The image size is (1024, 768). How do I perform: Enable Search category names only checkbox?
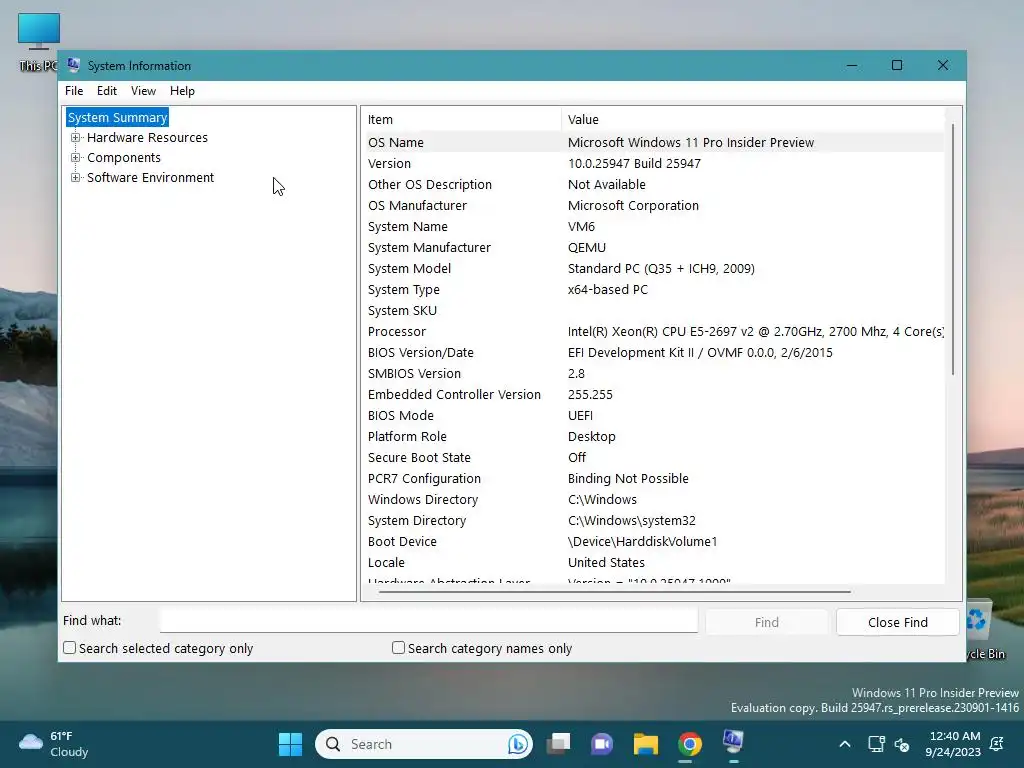point(398,648)
